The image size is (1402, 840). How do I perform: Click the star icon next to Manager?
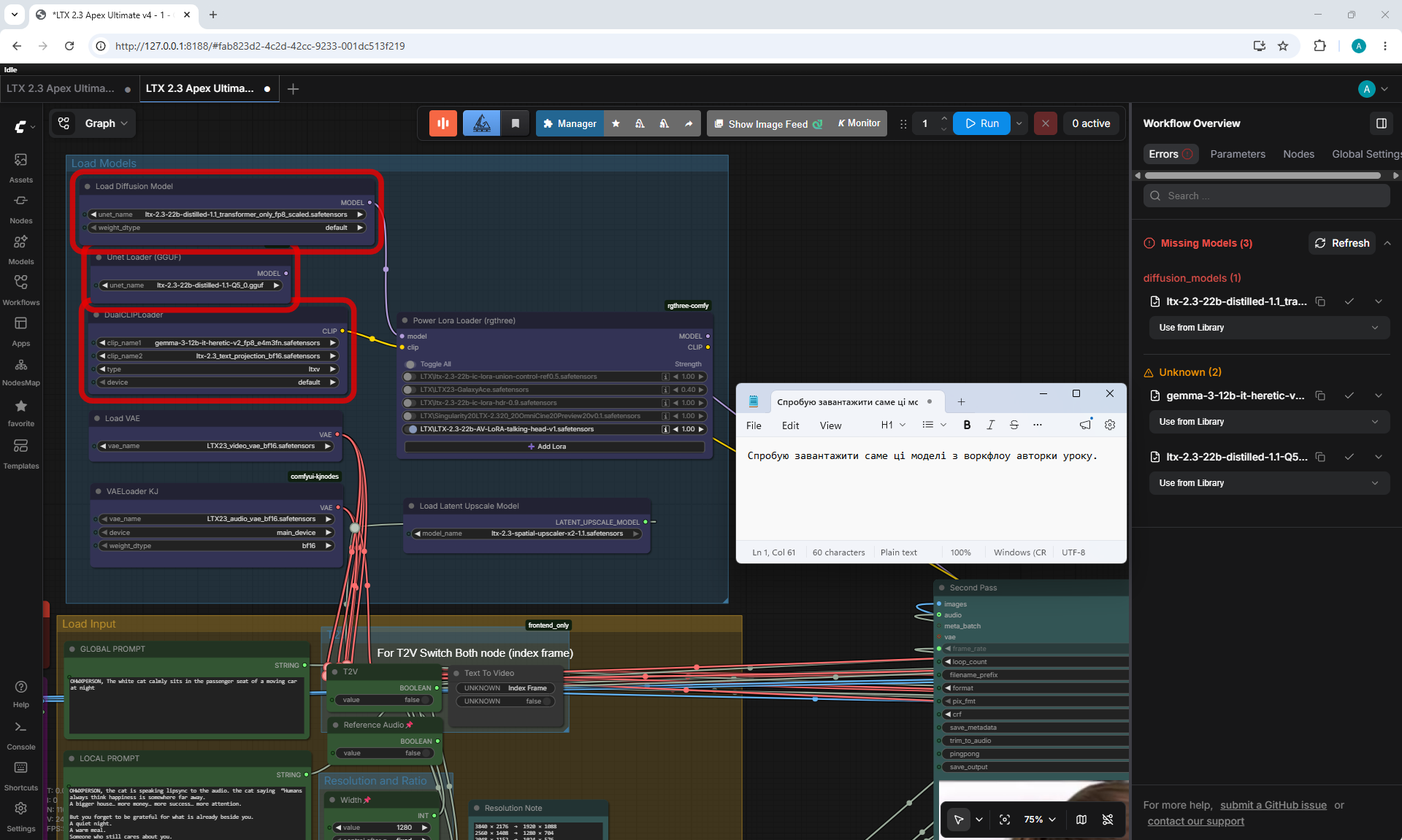[x=616, y=123]
